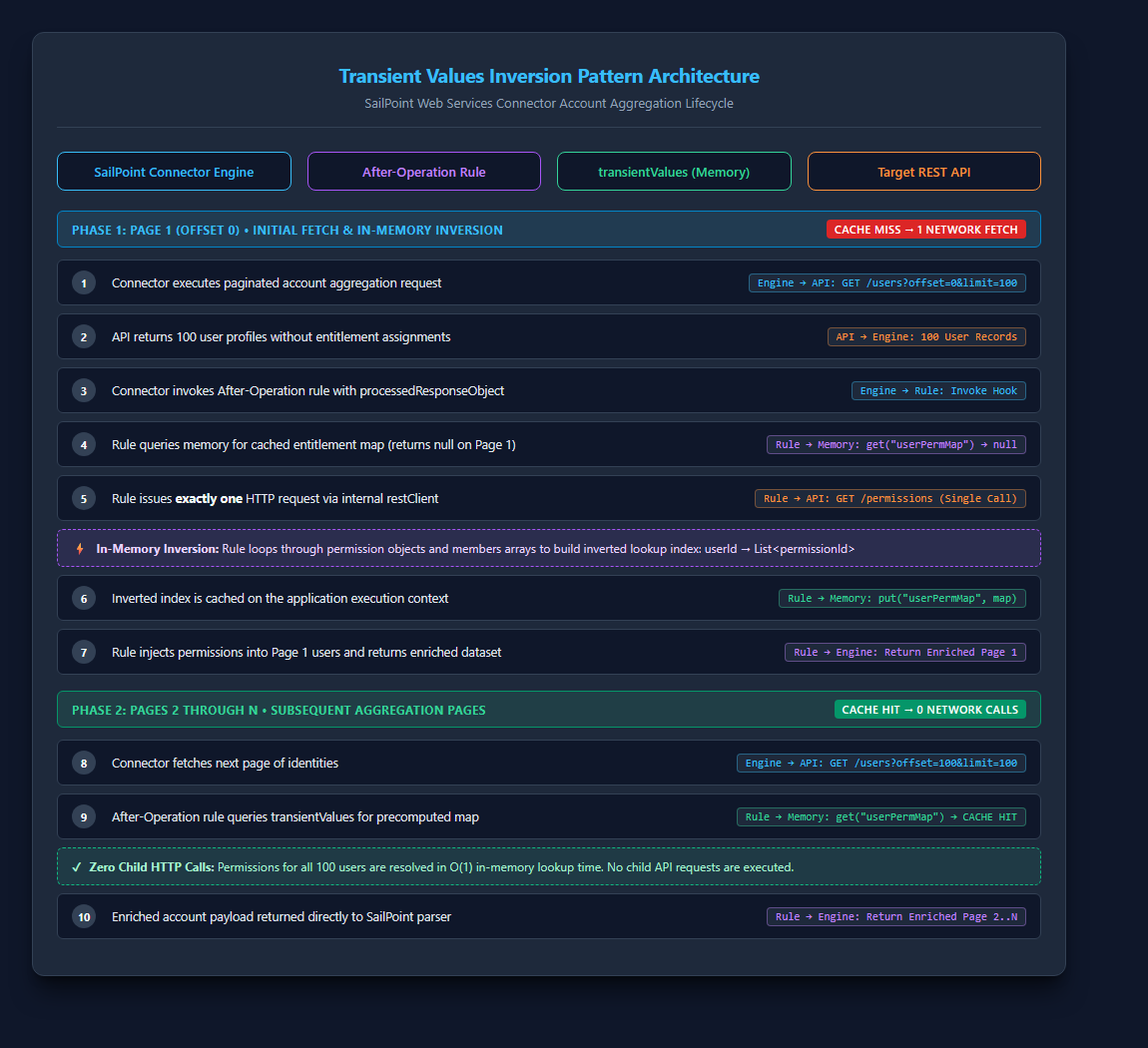Click the 'API → Engine: 100 User Records' tag

click(x=927, y=336)
